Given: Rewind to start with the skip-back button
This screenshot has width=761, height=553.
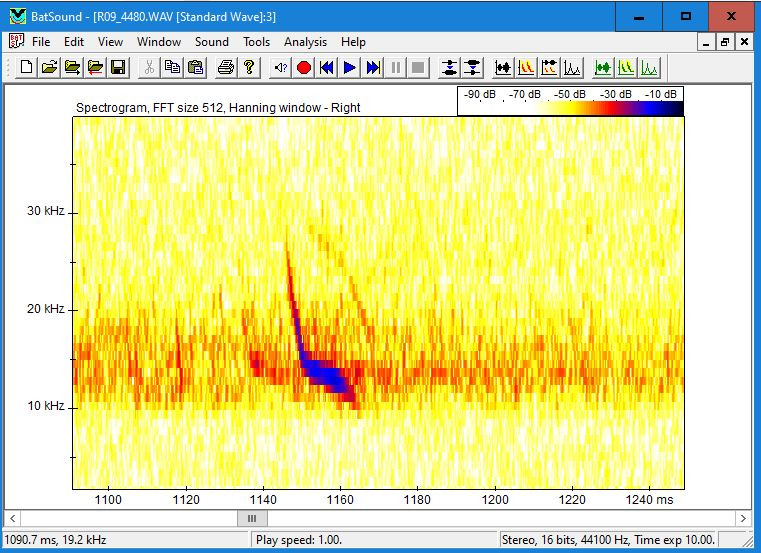Looking at the screenshot, I should click(x=327, y=67).
